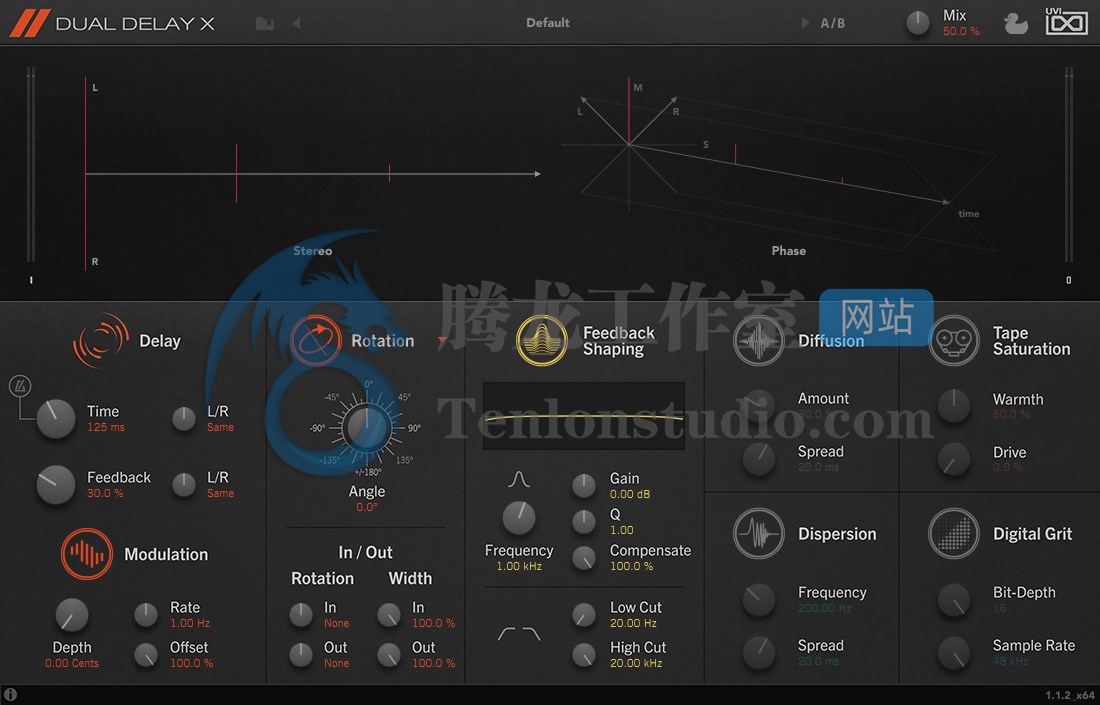Screen dimensions: 1100x705
Task: Click the version text "1.1.2_x64"
Action: 1070,695
